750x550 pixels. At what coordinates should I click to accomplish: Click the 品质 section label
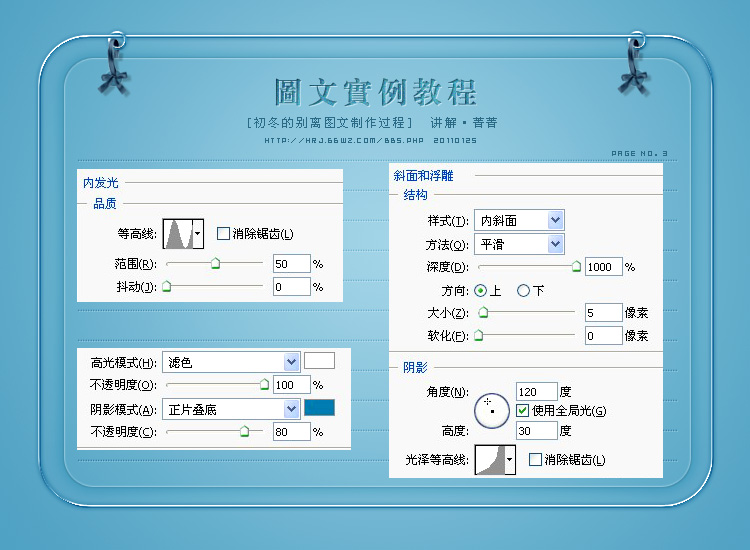pyautogui.click(x=105, y=204)
